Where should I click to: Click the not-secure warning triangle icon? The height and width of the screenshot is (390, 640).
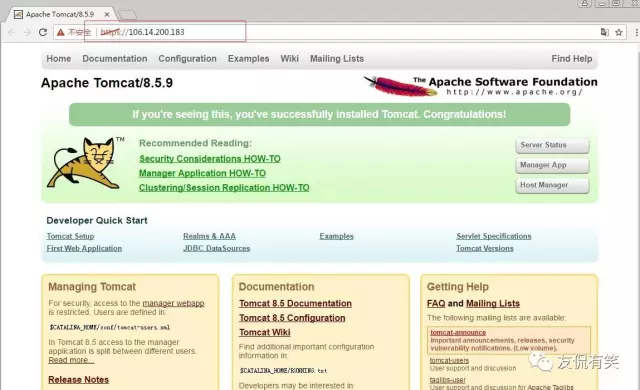click(x=61, y=32)
